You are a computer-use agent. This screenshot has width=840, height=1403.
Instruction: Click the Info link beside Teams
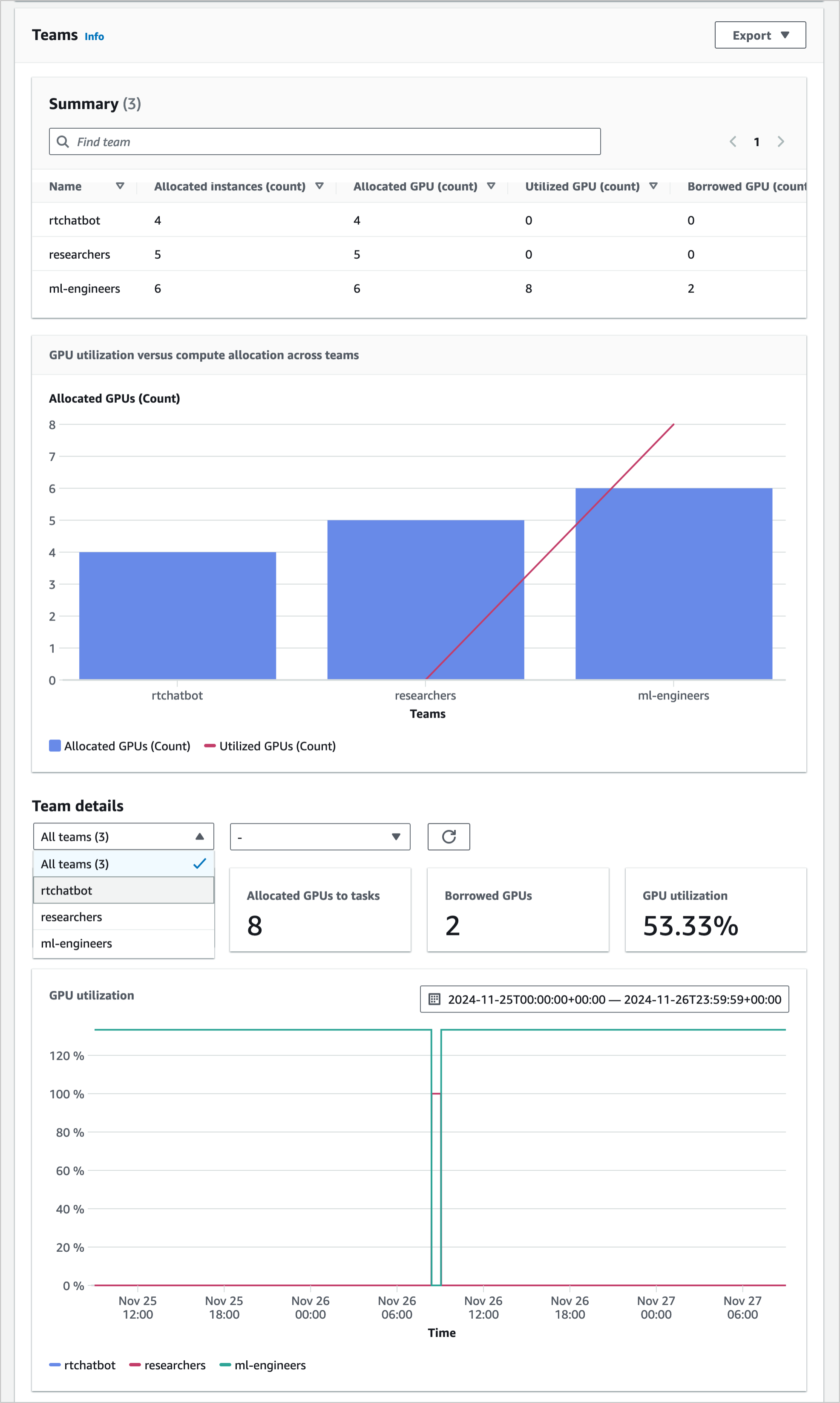[94, 37]
